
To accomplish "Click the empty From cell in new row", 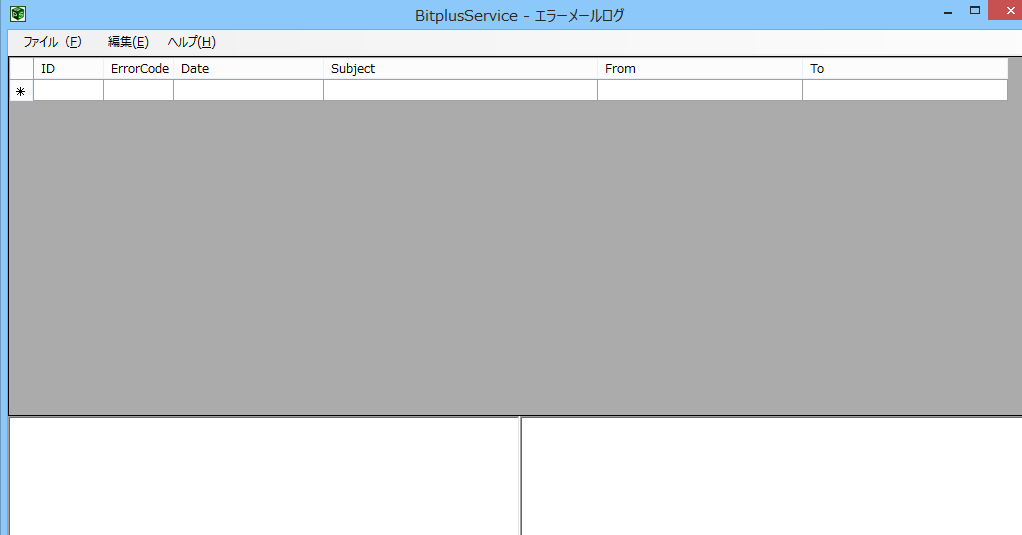I will pyautogui.click(x=700, y=91).
